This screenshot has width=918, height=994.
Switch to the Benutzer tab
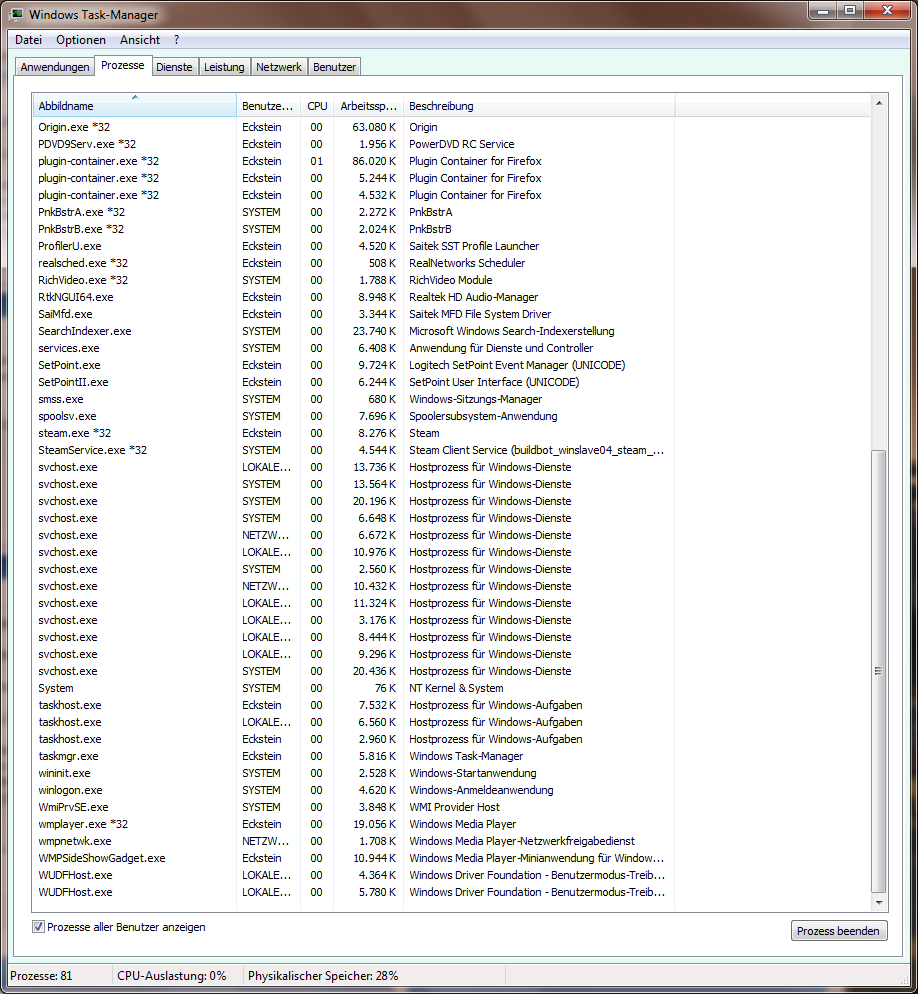335,67
